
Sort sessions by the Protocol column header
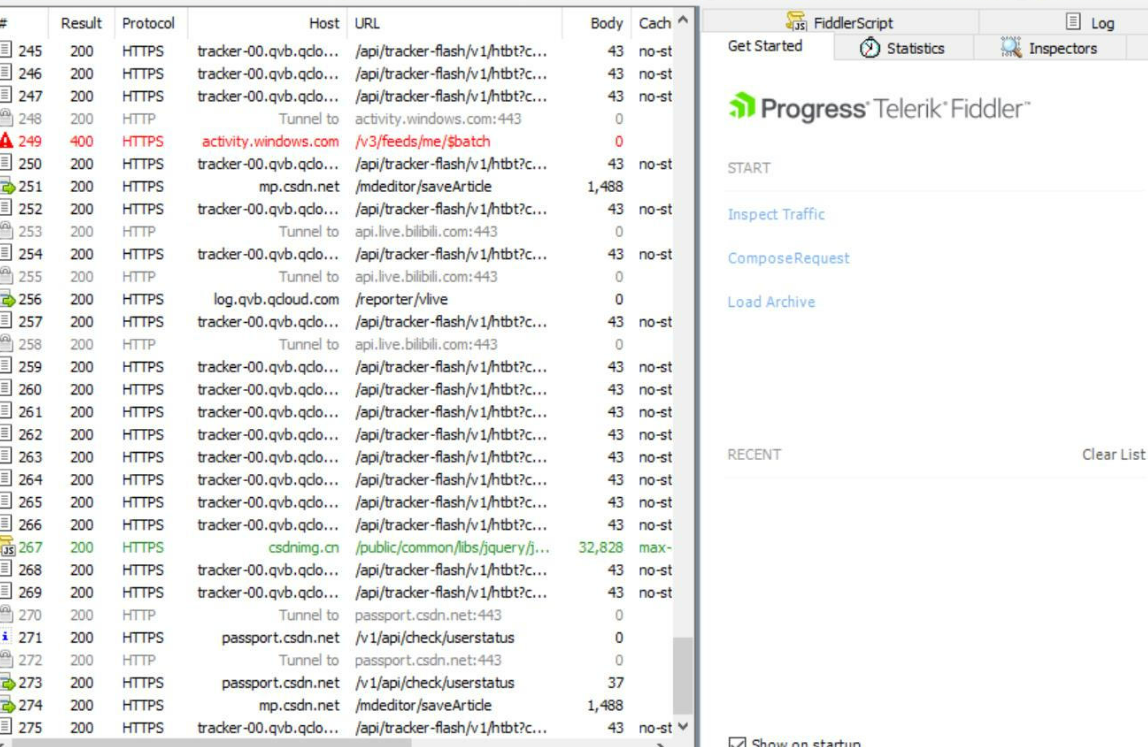(149, 23)
